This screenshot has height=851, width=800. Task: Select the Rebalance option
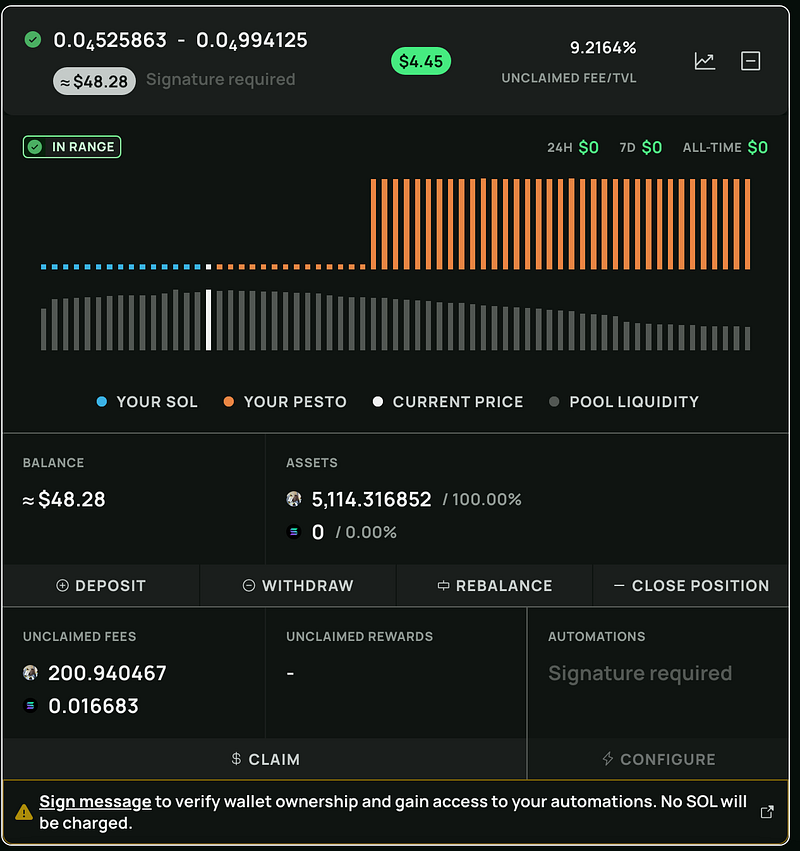pos(494,586)
